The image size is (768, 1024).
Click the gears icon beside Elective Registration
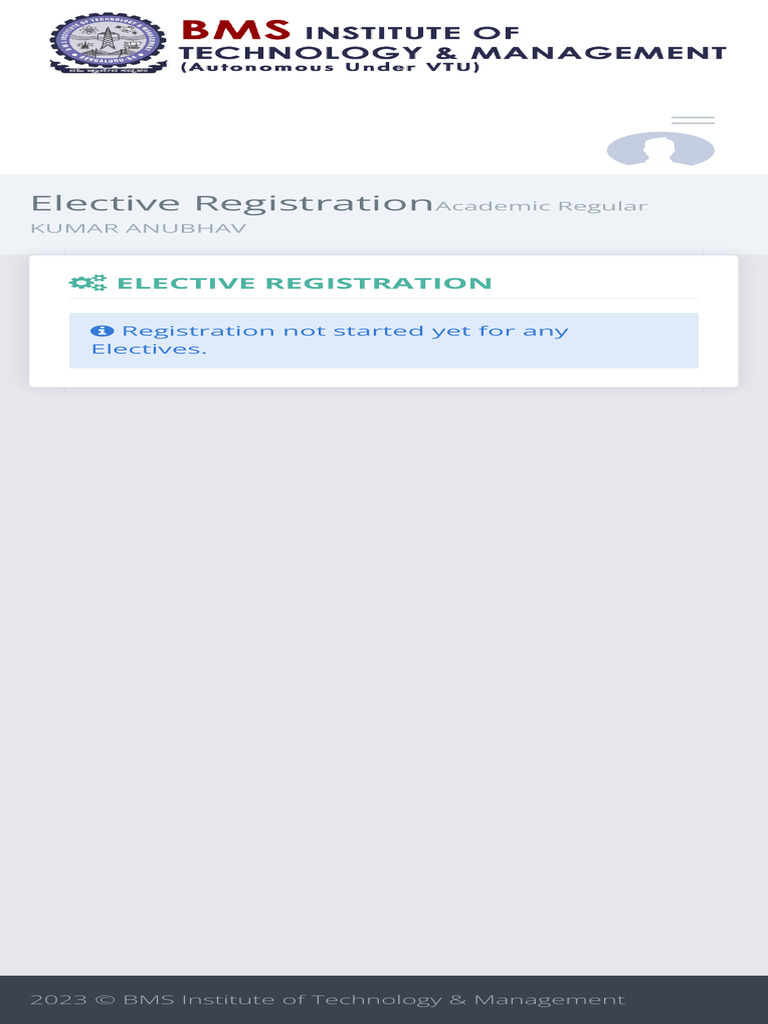click(87, 283)
